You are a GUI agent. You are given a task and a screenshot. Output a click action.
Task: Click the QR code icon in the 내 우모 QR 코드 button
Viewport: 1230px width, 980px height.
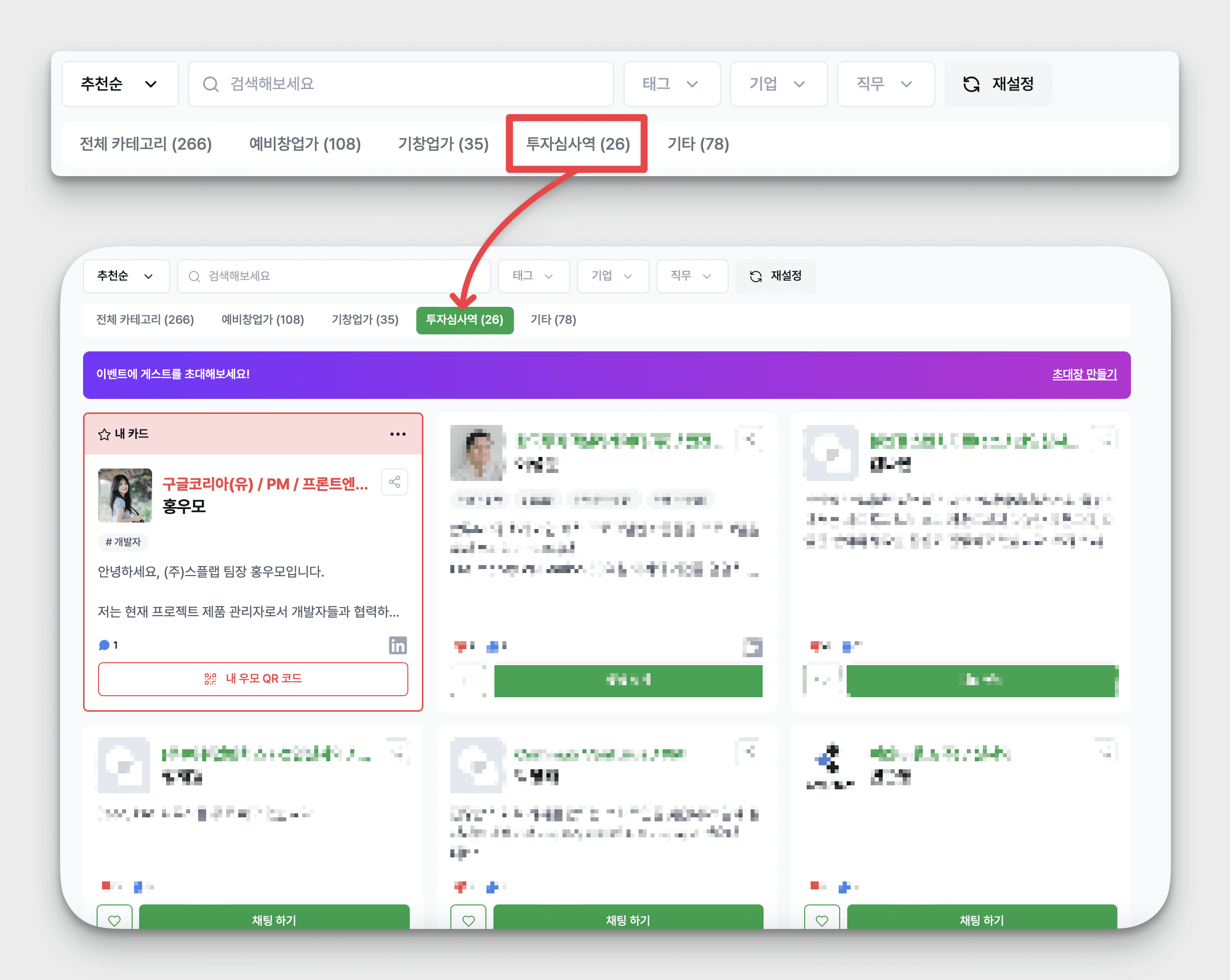[211, 679]
